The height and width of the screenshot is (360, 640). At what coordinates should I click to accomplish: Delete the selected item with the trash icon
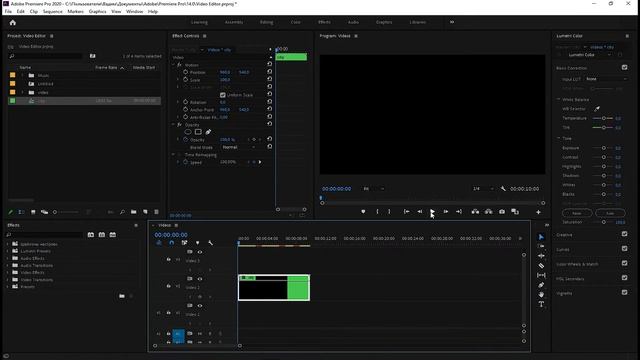point(156,212)
